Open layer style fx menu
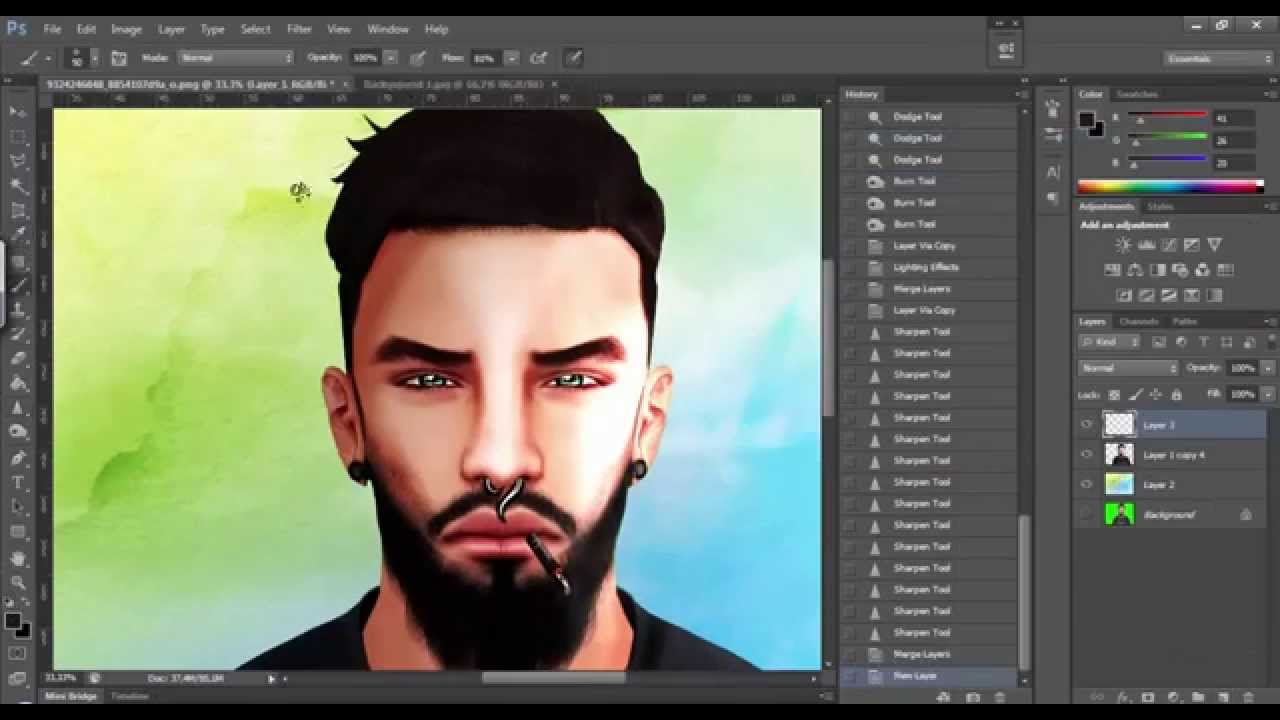This screenshot has height=720, width=1280. click(1123, 697)
